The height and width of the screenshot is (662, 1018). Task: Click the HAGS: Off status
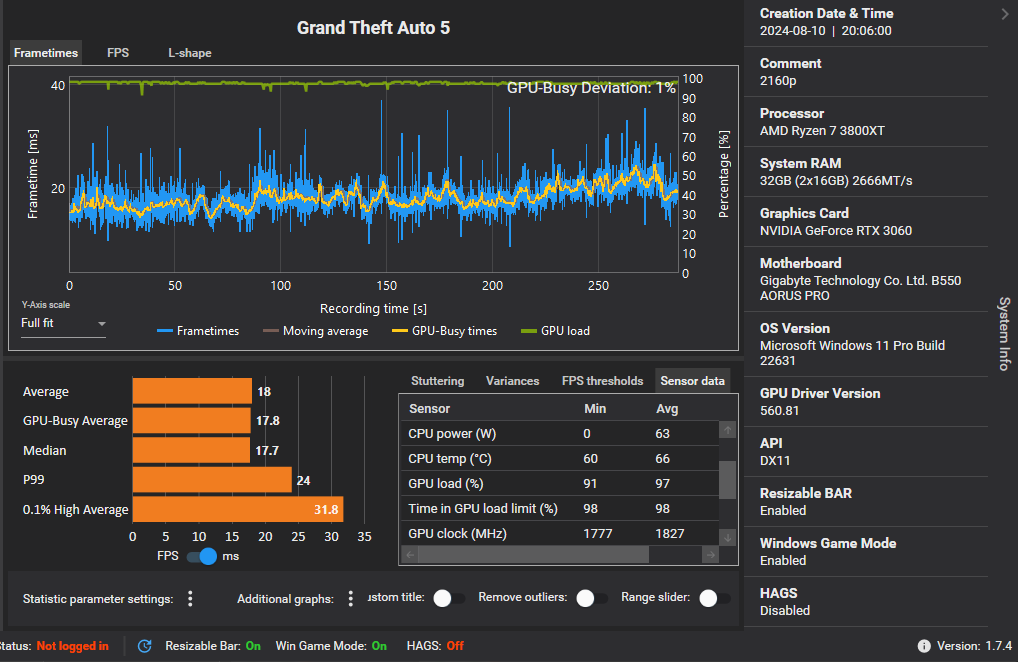coord(435,646)
